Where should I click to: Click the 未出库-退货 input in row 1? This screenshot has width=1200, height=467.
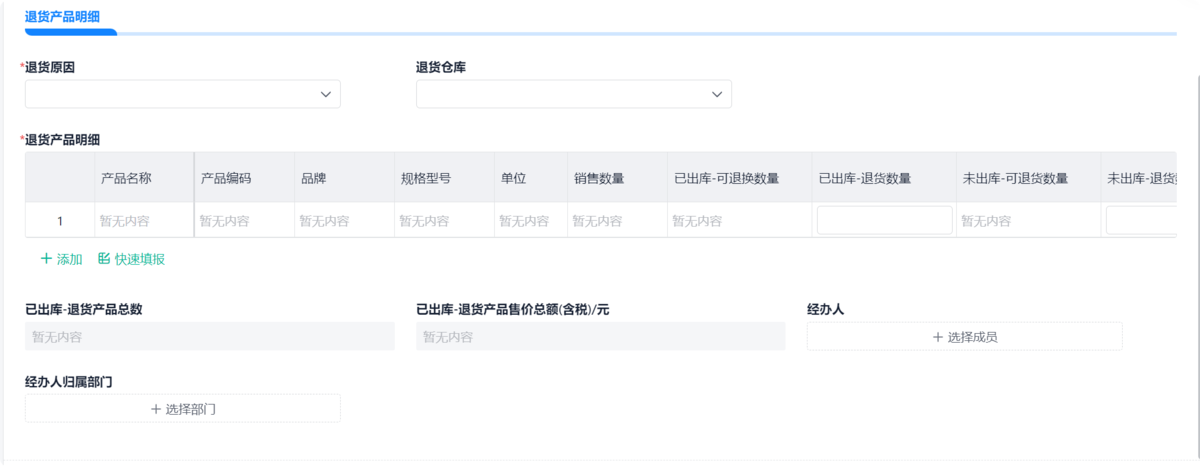1141,221
